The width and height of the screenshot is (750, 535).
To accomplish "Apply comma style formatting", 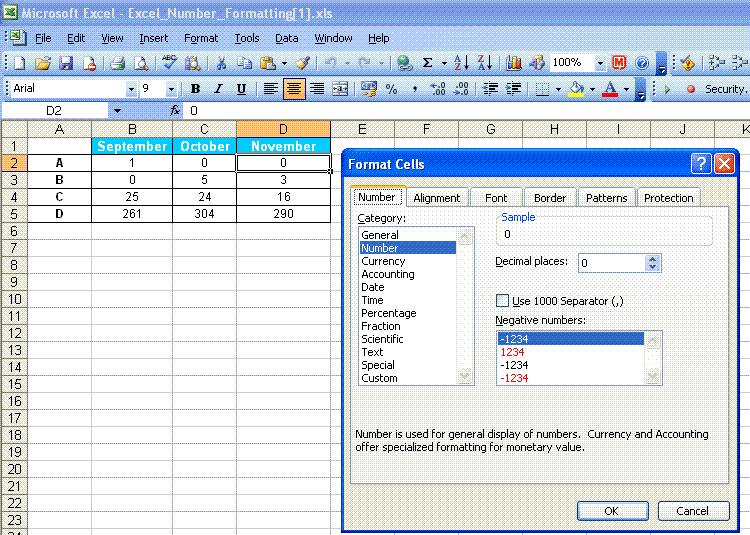I will click(x=415, y=89).
